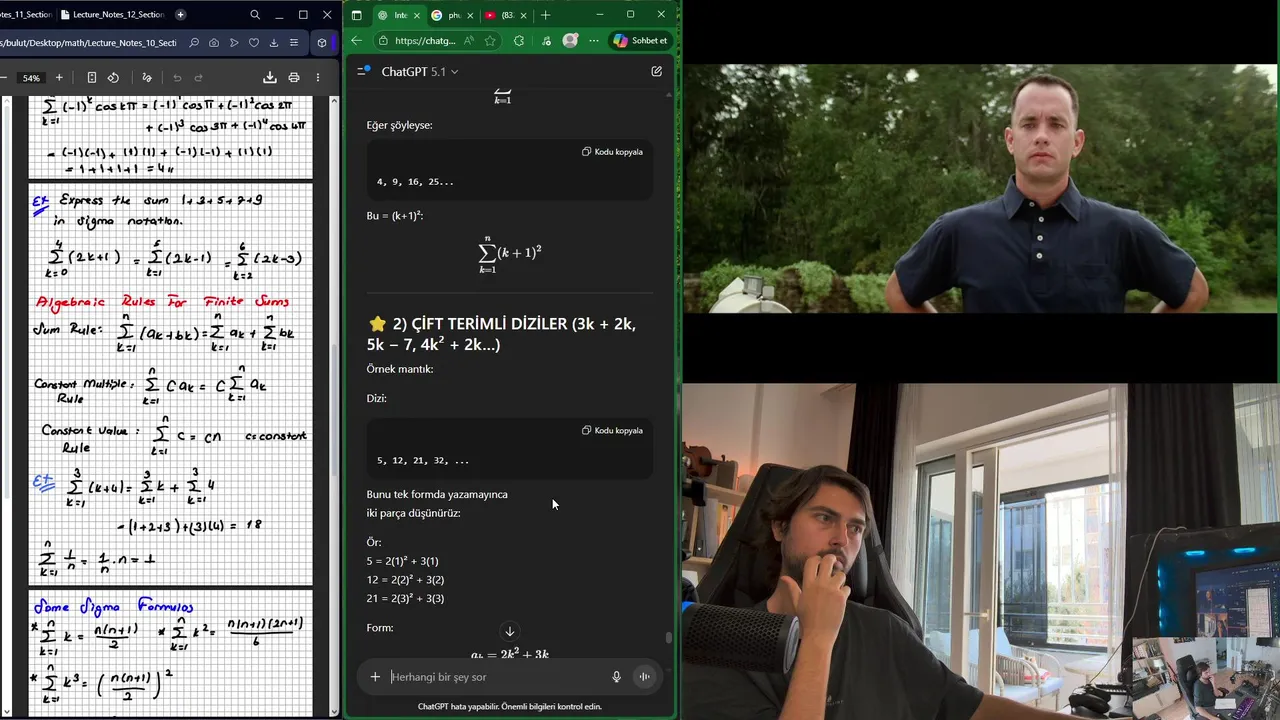Open the PDF viewer's three-dot more menu
Image resolution: width=1280 pixels, height=720 pixels.
(x=320, y=78)
